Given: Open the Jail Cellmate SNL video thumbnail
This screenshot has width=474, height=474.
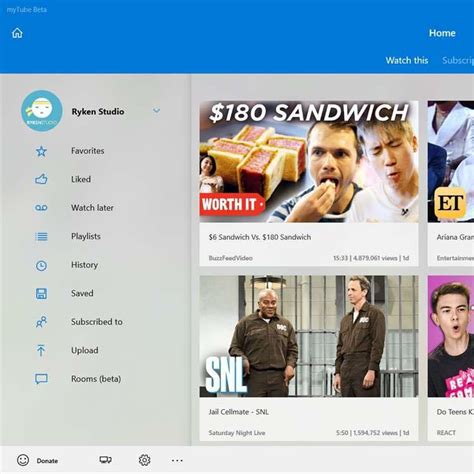Looking at the screenshot, I should click(x=309, y=336).
